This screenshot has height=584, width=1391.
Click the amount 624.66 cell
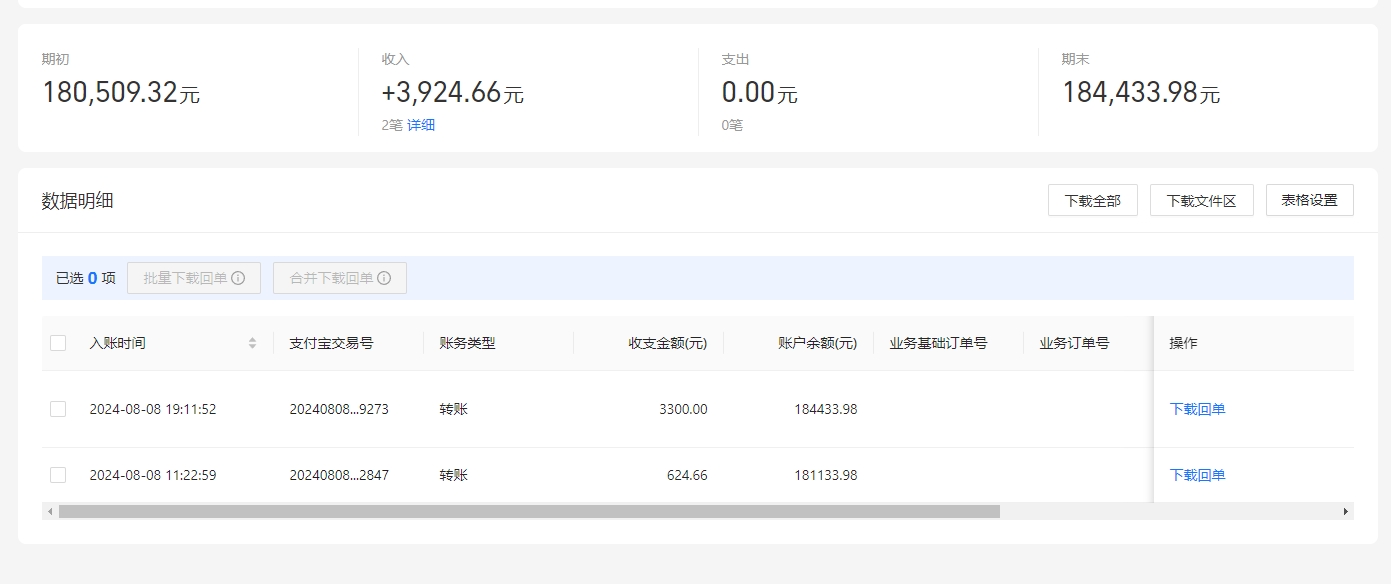(687, 475)
